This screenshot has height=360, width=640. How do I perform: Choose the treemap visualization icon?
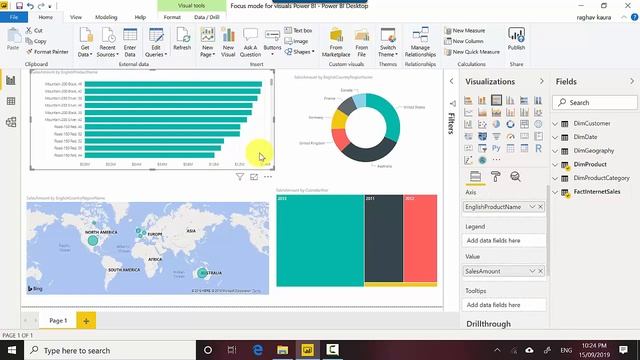[x=524, y=124]
